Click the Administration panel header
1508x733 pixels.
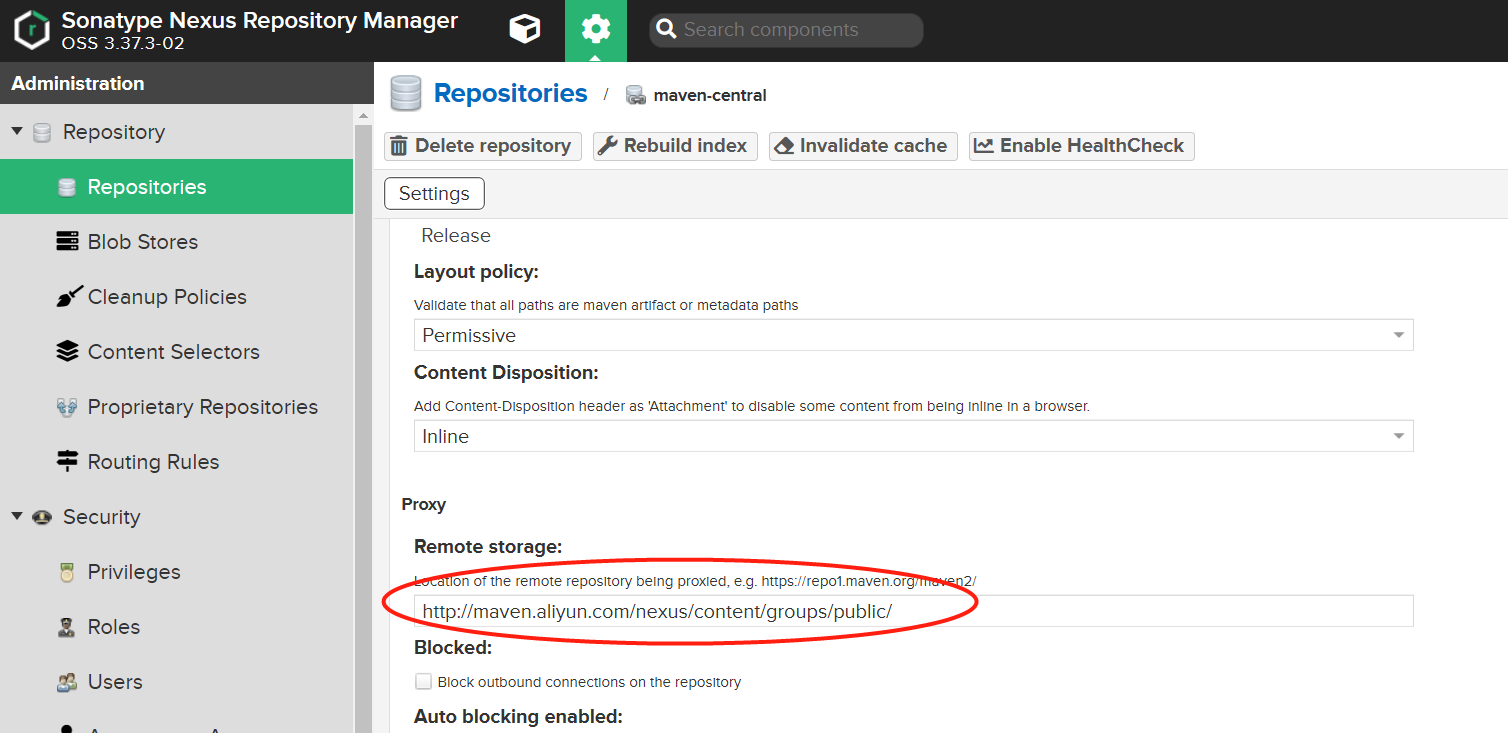(x=186, y=83)
